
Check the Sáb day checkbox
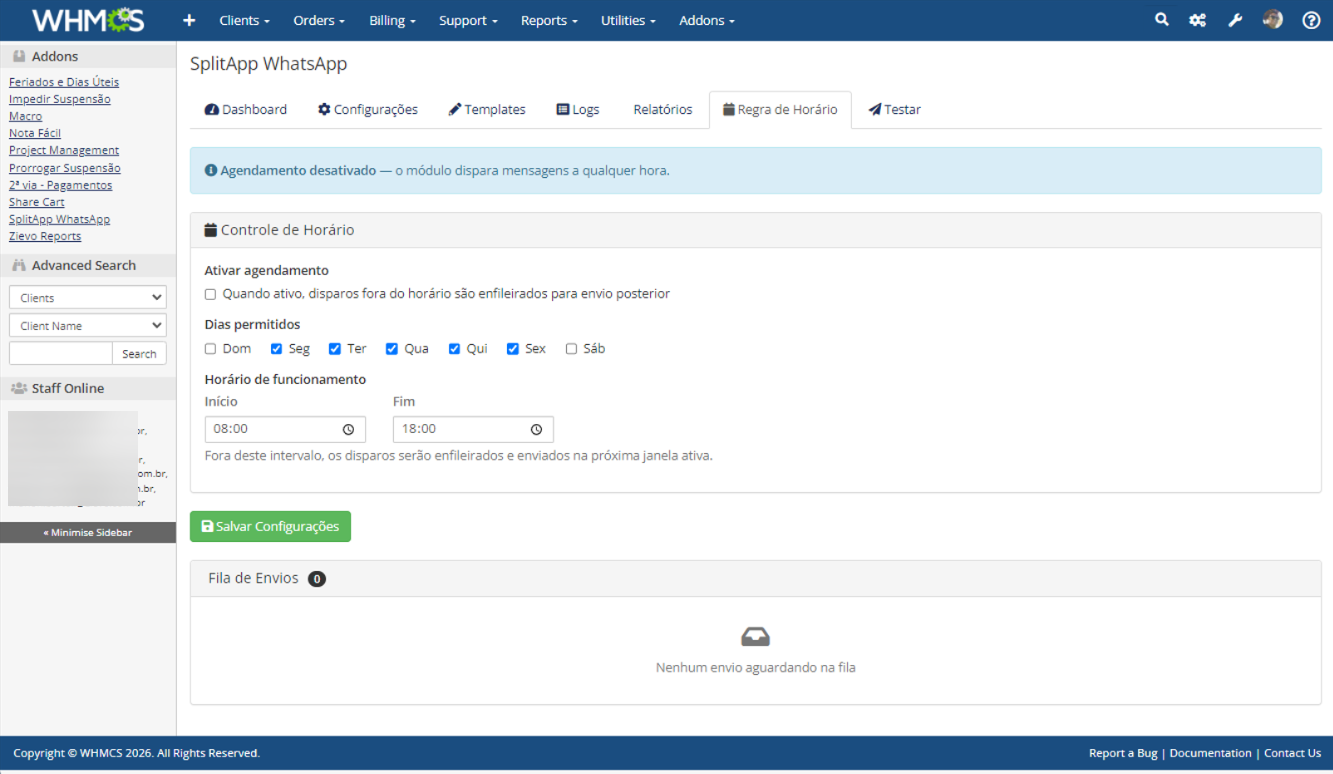click(x=571, y=349)
